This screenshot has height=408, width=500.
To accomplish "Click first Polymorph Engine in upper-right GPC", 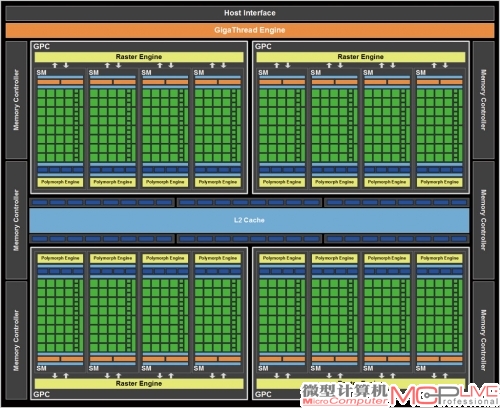I will 282,182.
